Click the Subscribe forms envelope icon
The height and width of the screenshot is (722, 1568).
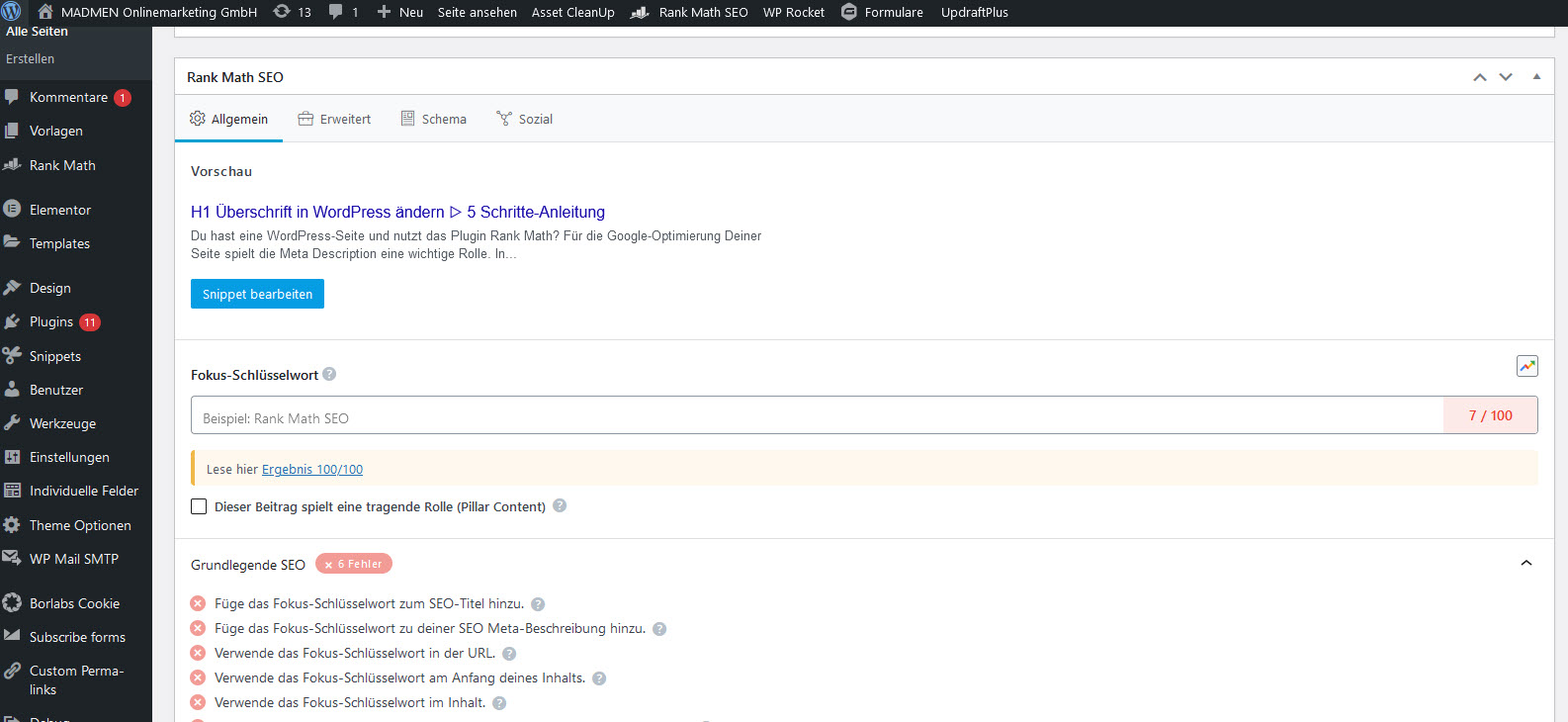(12, 636)
